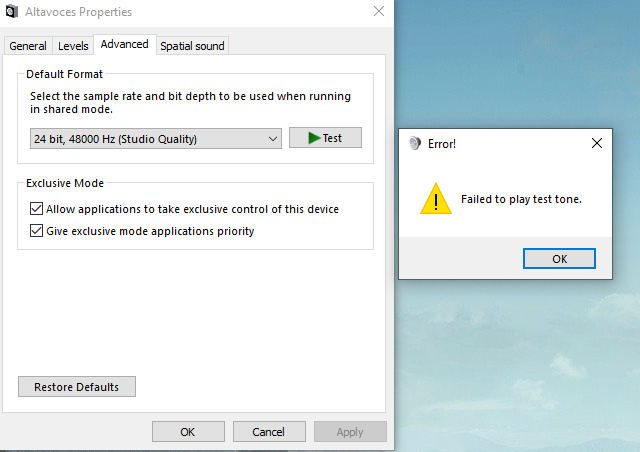Click the speaker icon in Error title bar
Viewport: 640px width, 452px height.
pos(415,143)
